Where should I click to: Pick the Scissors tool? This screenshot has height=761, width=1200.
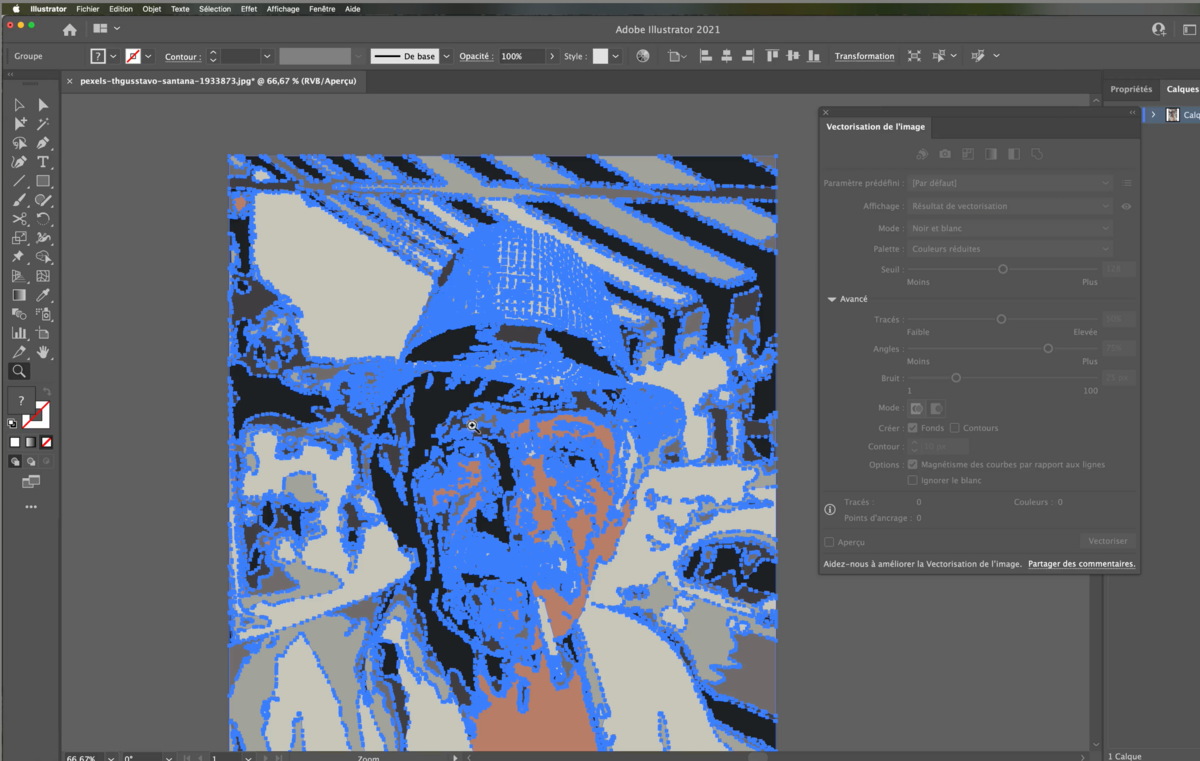tap(19, 219)
